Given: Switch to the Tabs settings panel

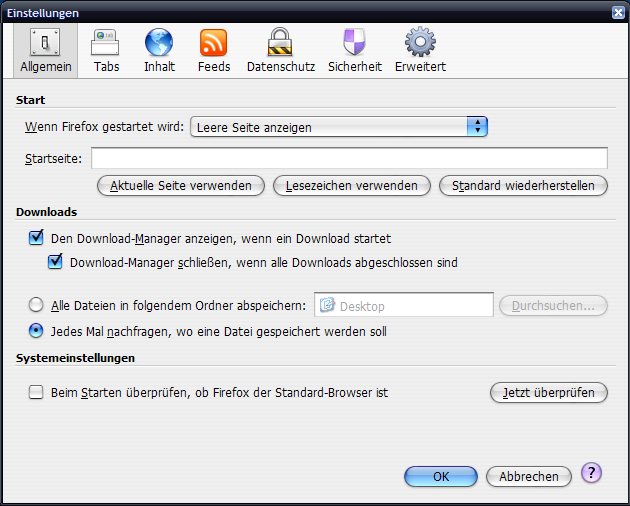Looking at the screenshot, I should 106,50.
